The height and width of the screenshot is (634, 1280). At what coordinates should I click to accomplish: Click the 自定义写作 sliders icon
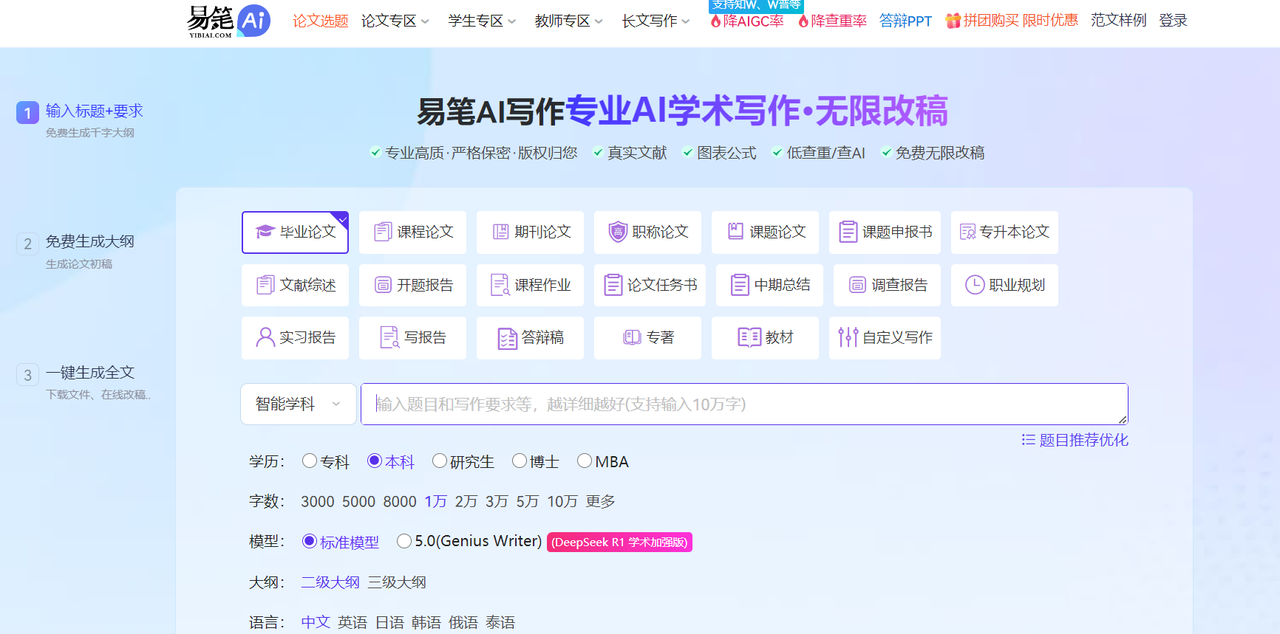[x=848, y=337]
